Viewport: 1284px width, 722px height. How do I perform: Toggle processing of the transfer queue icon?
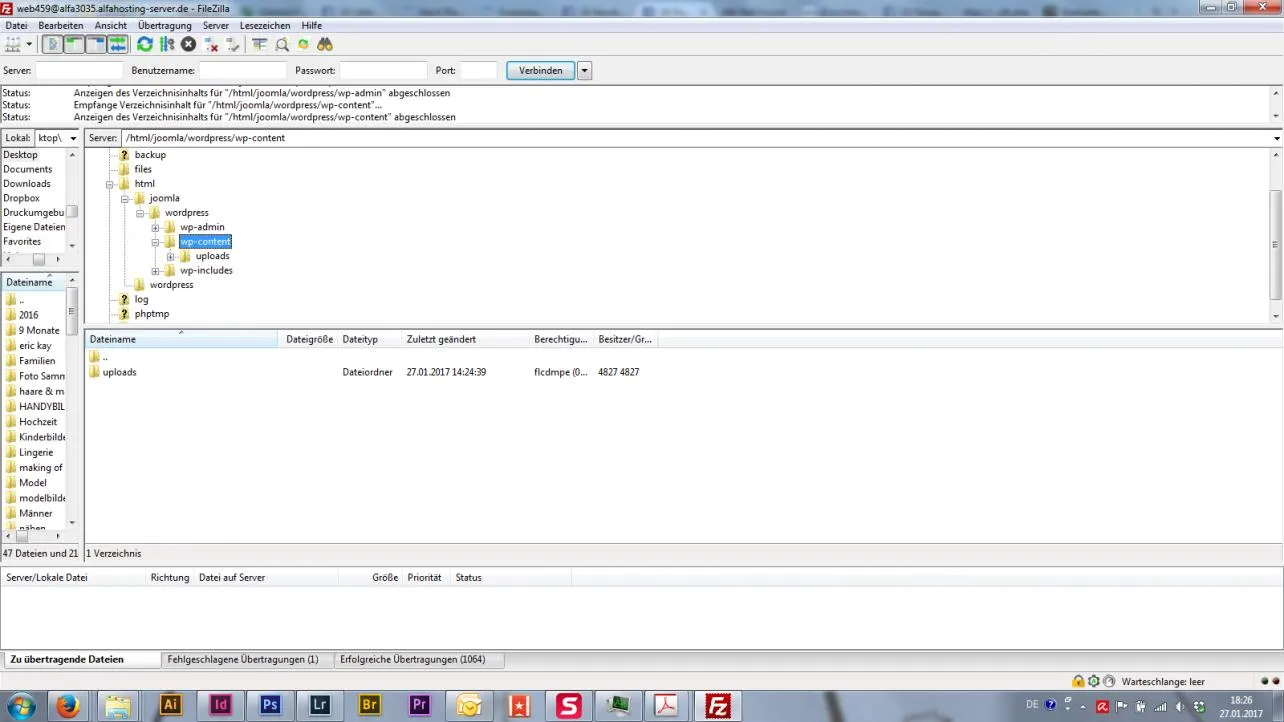167,44
